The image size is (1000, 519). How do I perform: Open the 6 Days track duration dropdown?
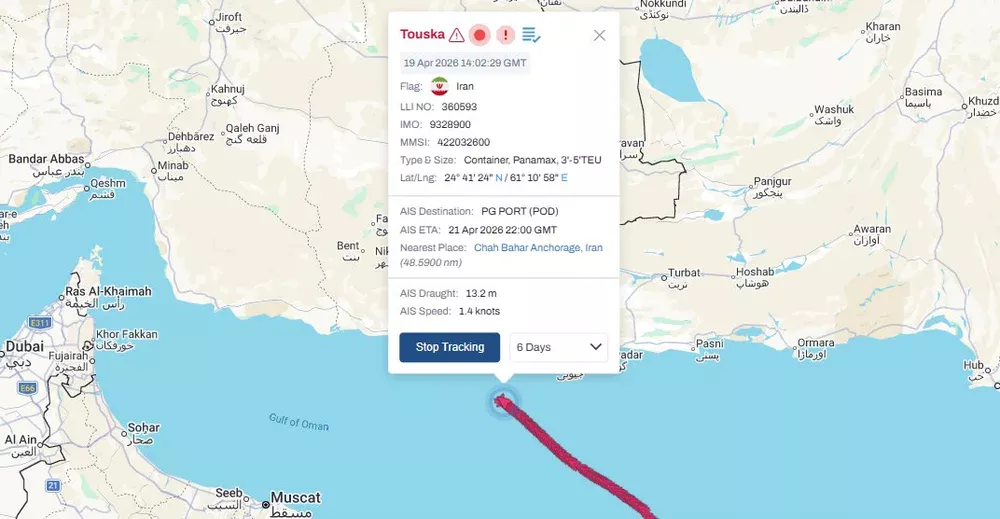559,347
